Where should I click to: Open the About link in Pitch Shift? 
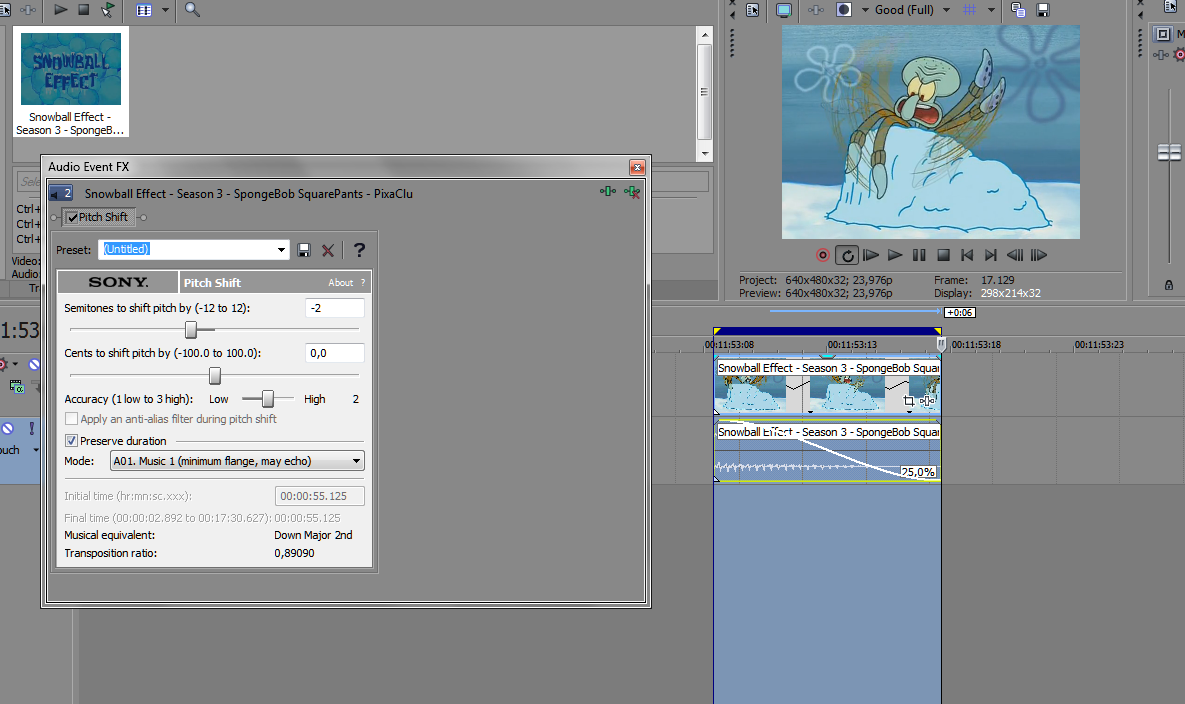(x=340, y=283)
